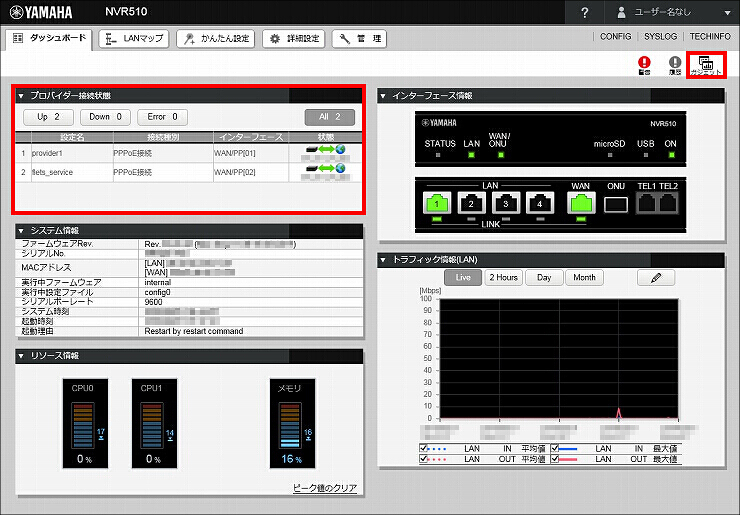The width and height of the screenshot is (740, 515).
Task: Collapse the システム情報 panel
Action: 21,231
